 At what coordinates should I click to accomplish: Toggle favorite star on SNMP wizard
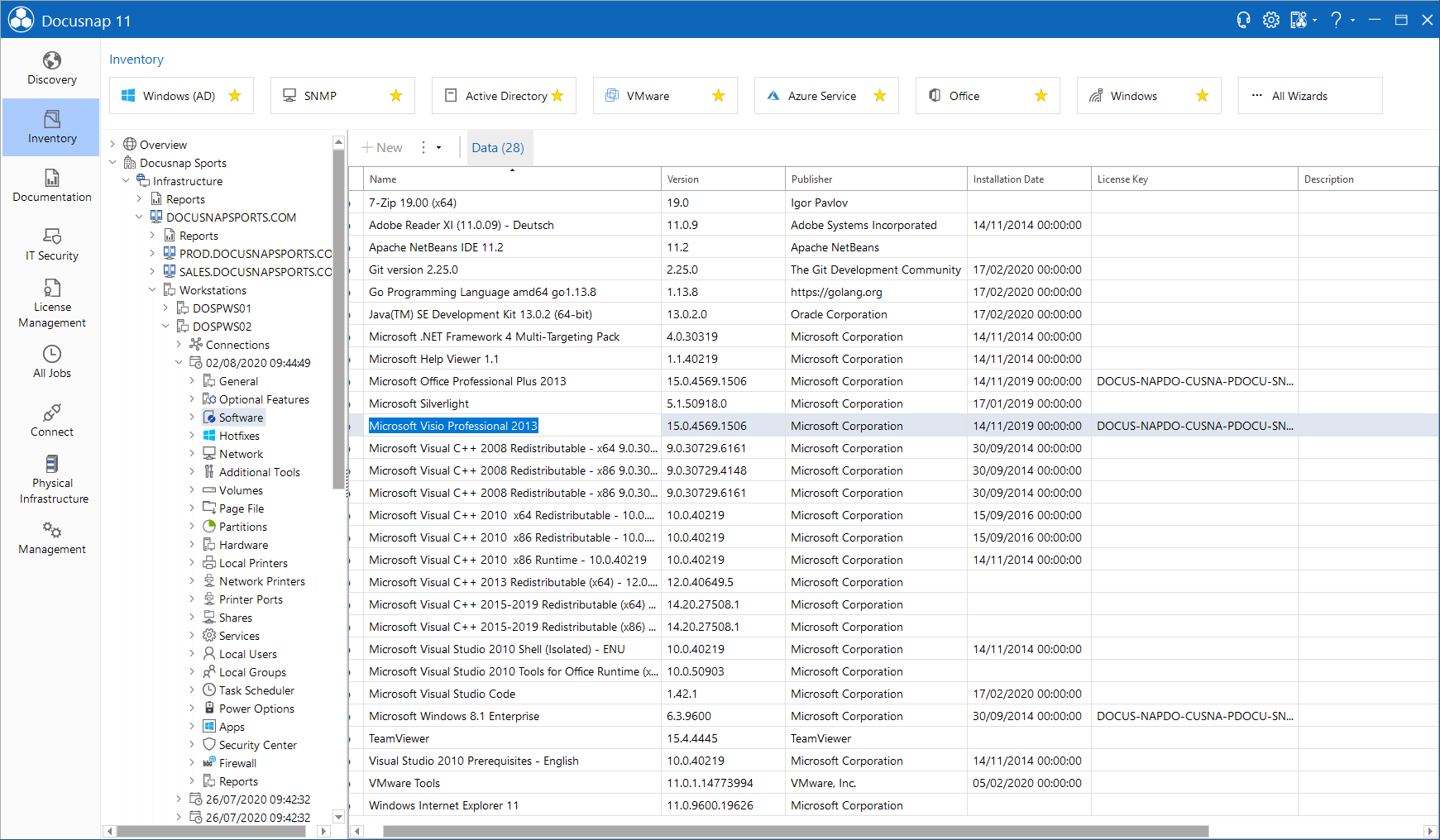pos(396,96)
